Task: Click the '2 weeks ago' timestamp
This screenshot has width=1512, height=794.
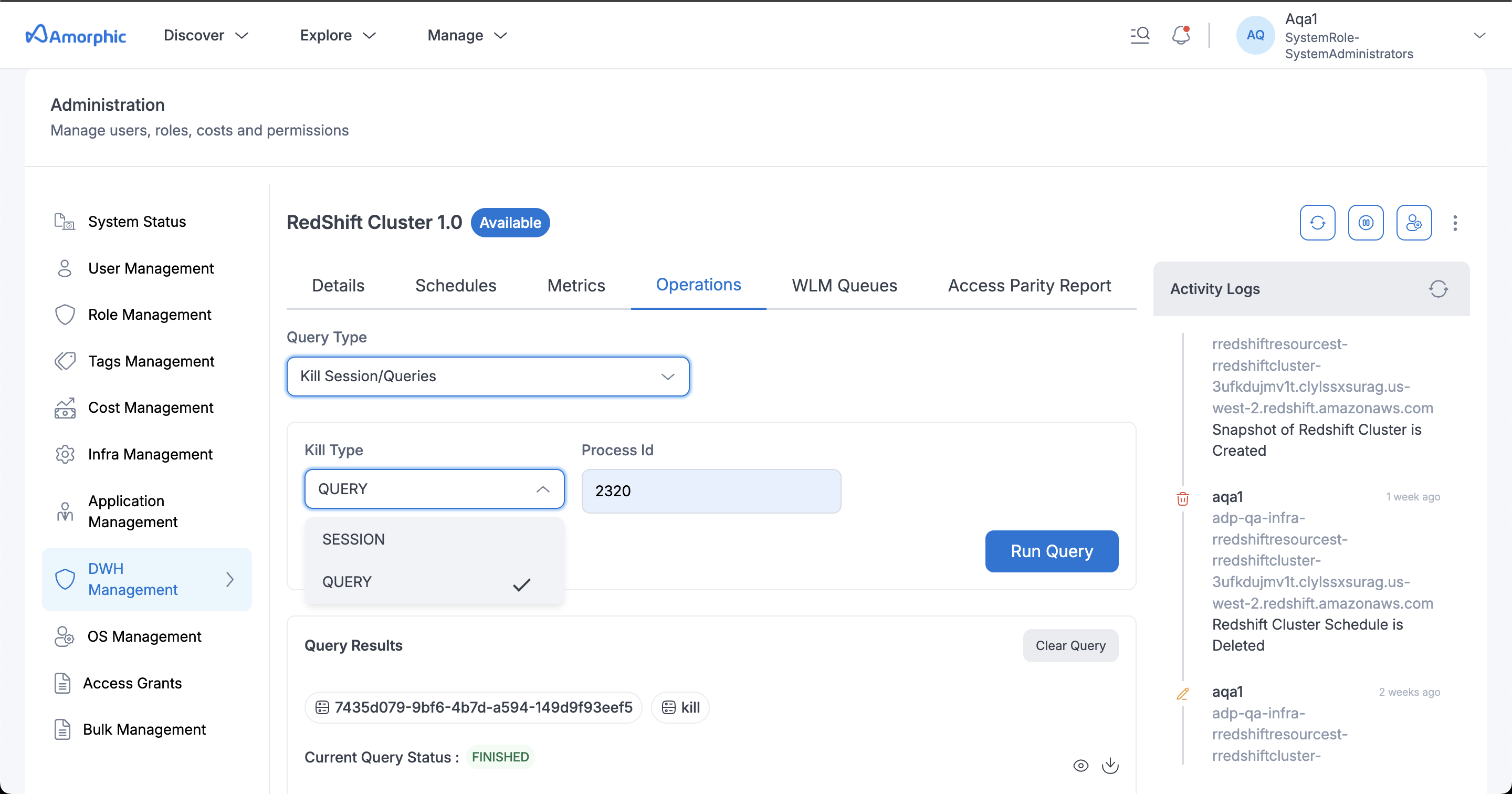Action: (x=1409, y=692)
